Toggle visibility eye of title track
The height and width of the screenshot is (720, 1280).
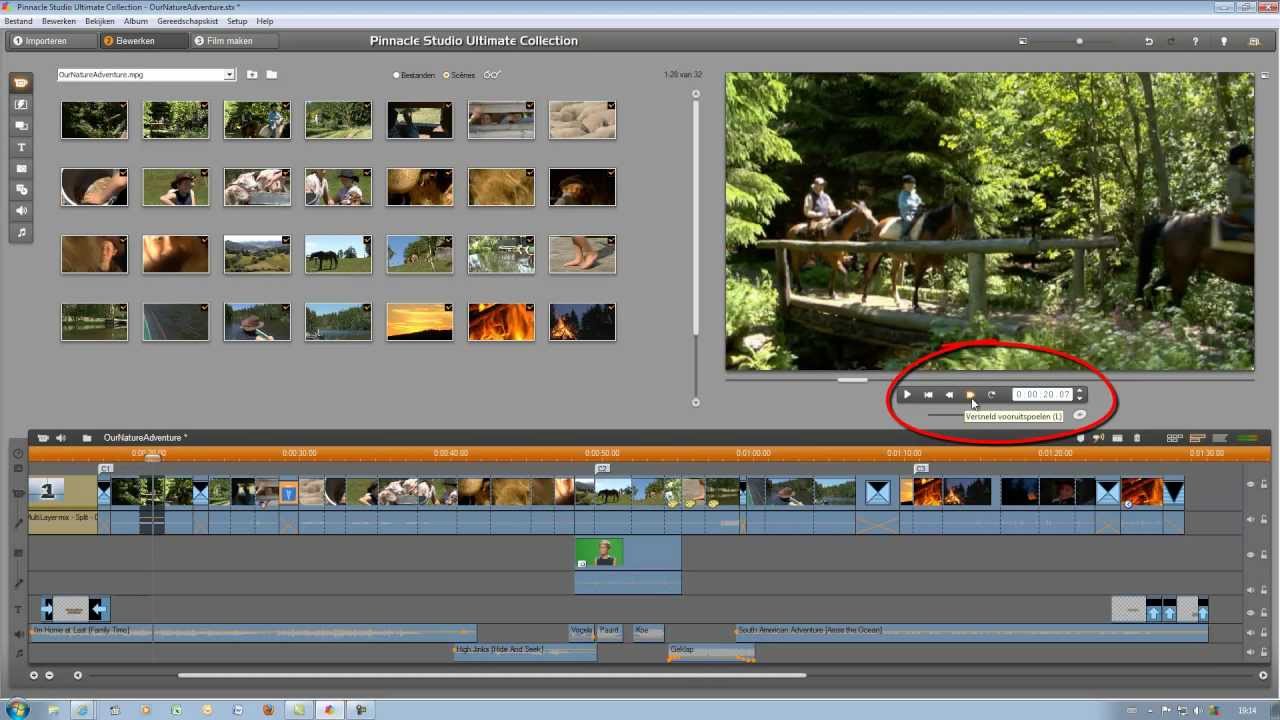click(x=1250, y=613)
